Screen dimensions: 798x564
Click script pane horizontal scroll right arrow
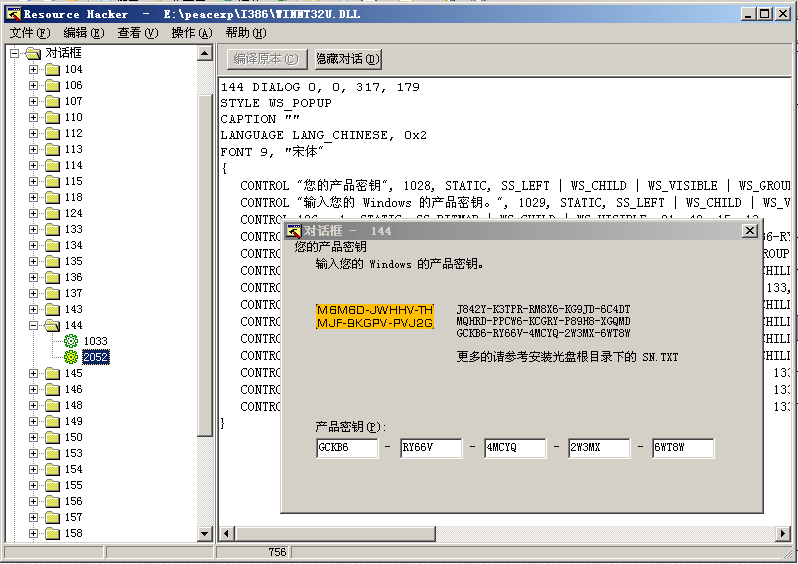click(x=783, y=534)
